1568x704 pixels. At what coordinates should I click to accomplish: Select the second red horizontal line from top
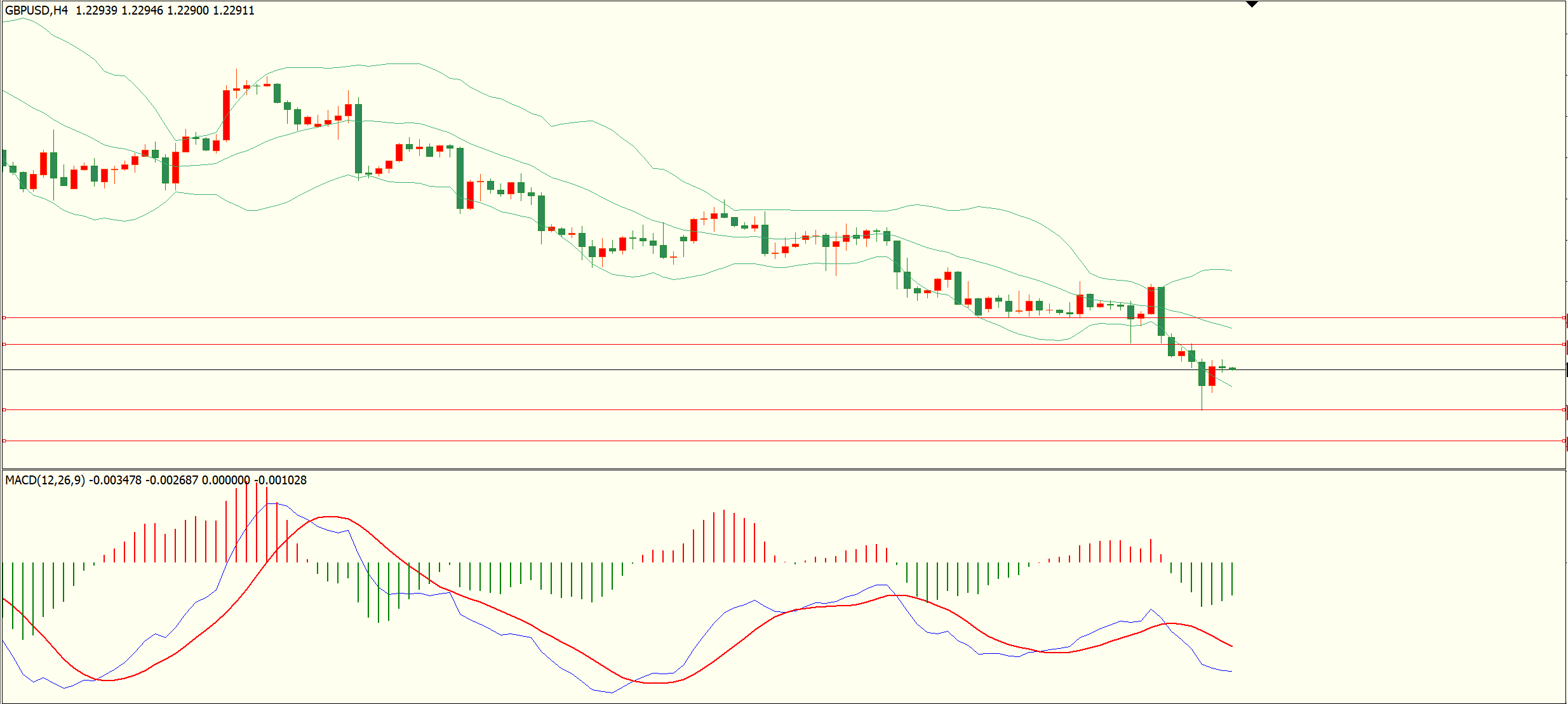pyautogui.click(x=784, y=344)
